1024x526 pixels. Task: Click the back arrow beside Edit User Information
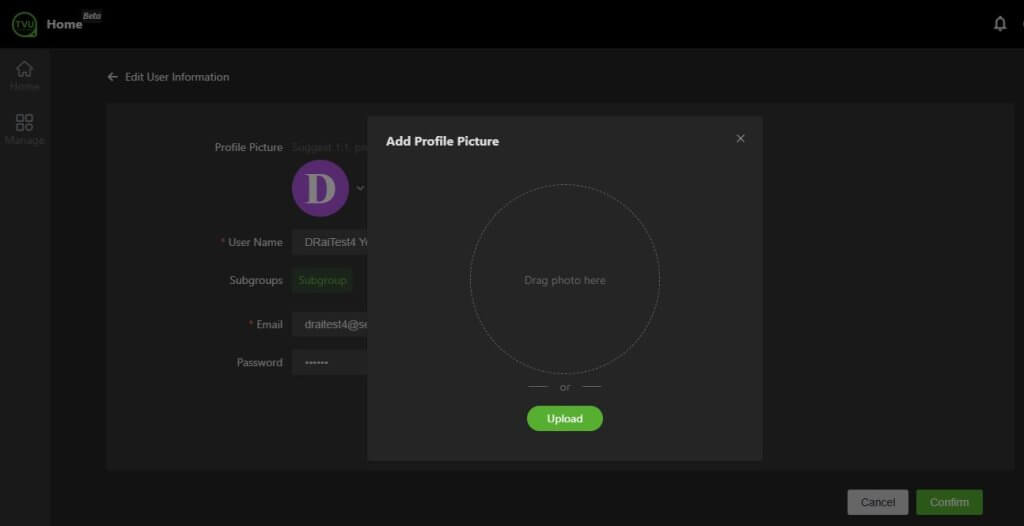click(113, 77)
